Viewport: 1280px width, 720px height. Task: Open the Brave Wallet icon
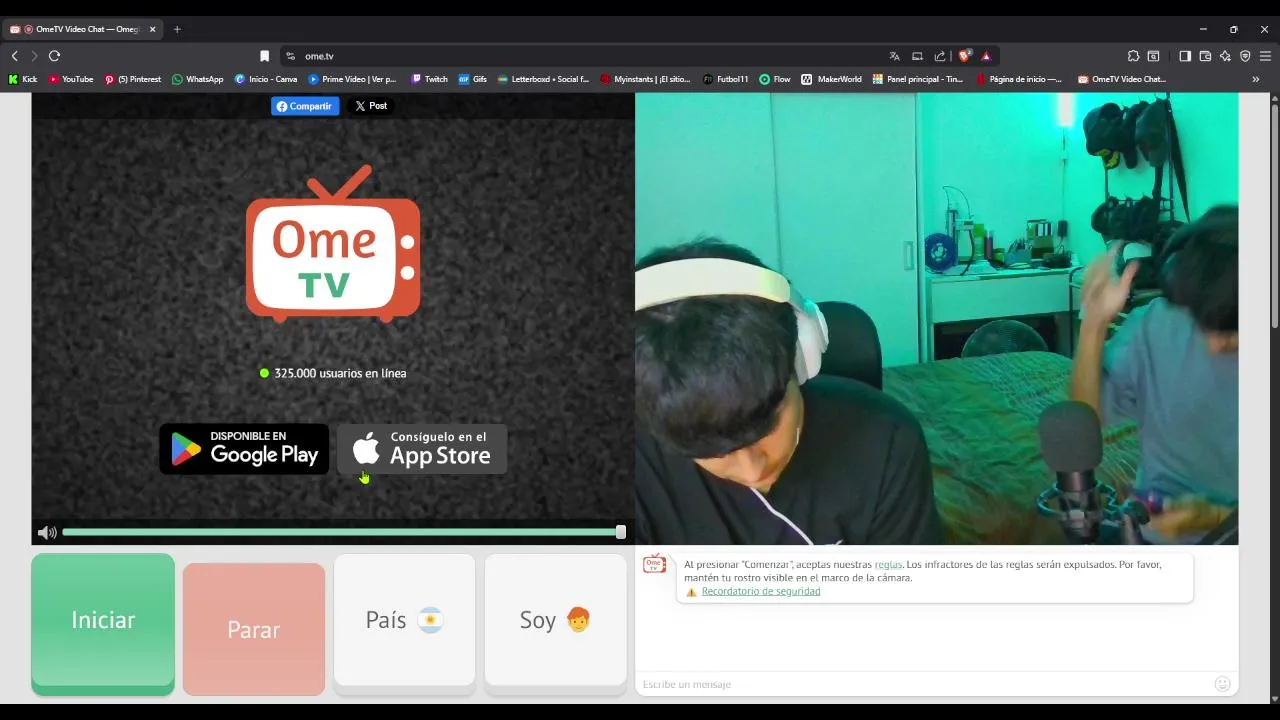(1205, 56)
